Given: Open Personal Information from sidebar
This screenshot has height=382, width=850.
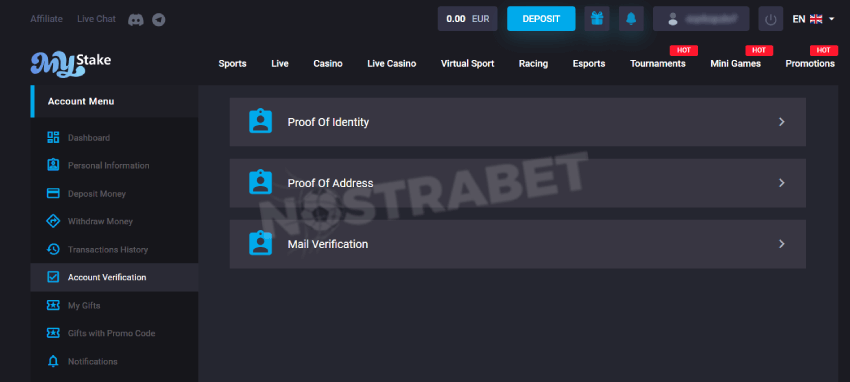Looking at the screenshot, I should coord(108,166).
